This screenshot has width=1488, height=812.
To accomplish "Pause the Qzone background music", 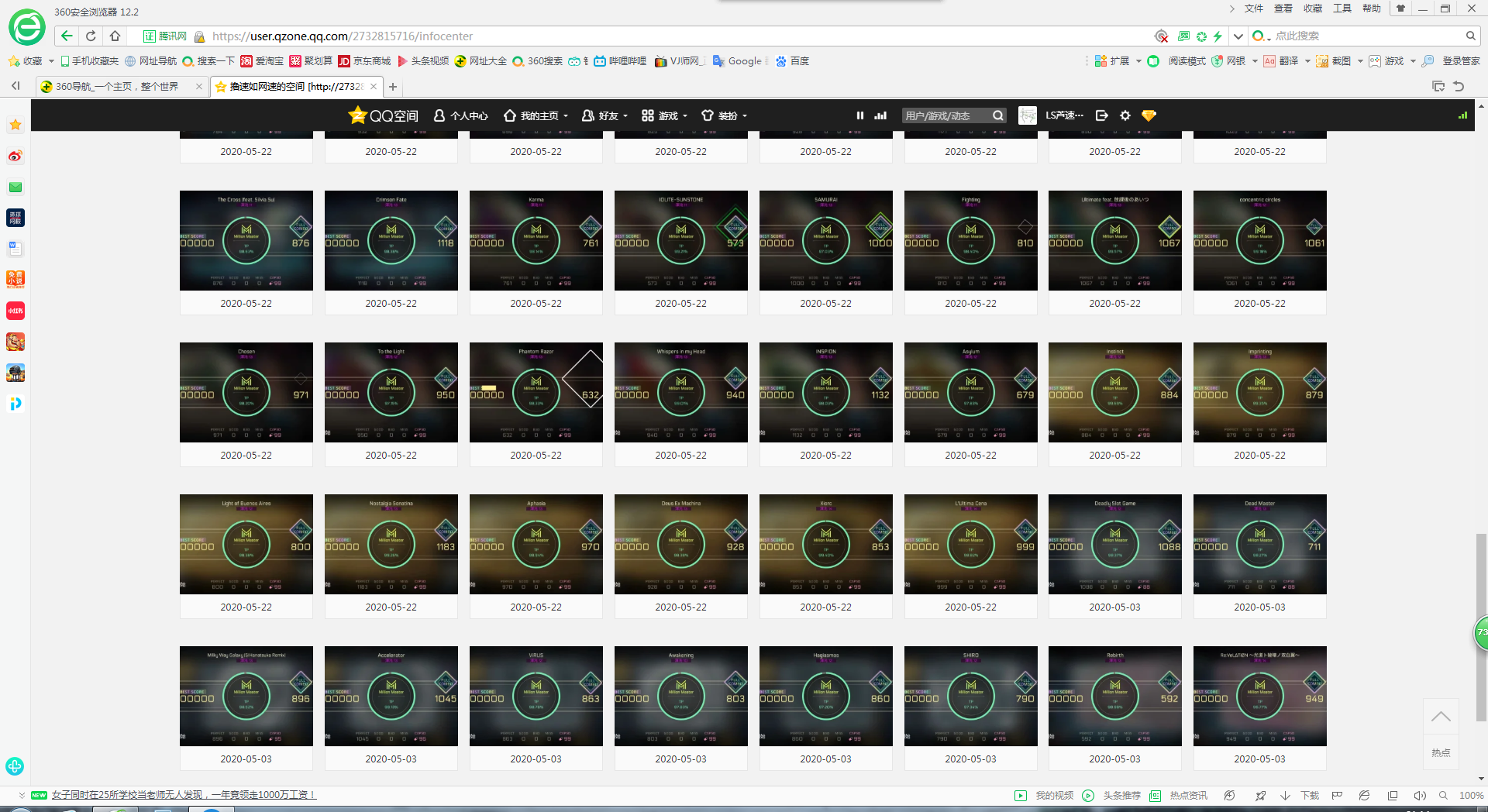I will click(x=859, y=115).
